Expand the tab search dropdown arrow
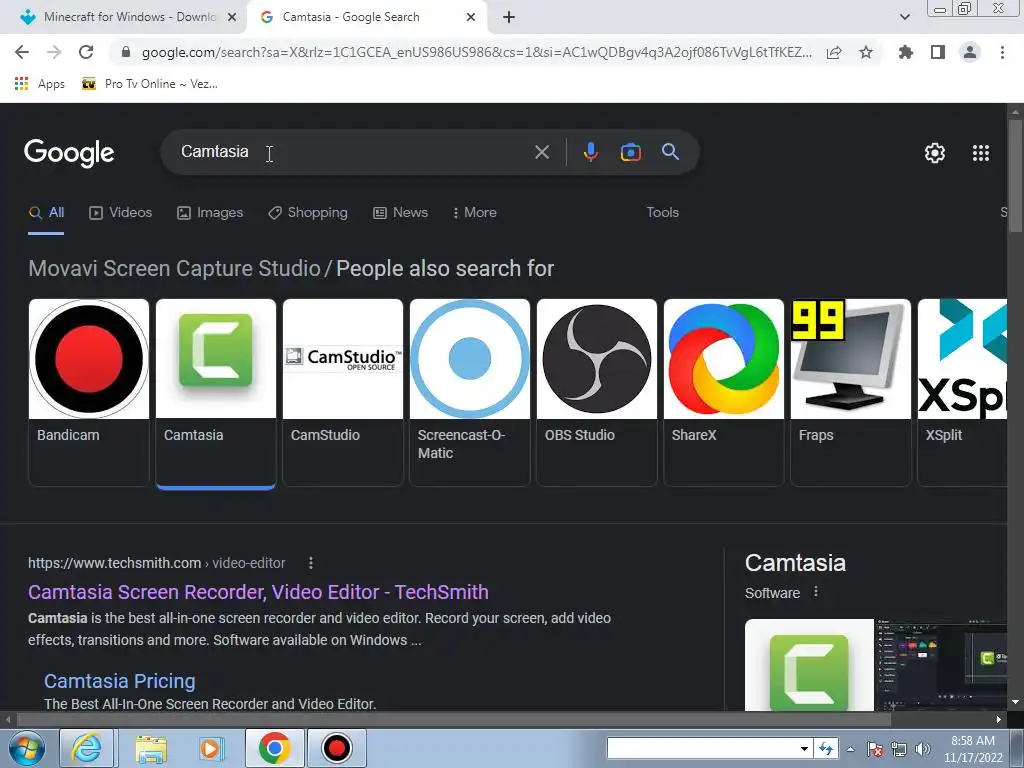The image size is (1024, 768). [x=904, y=17]
